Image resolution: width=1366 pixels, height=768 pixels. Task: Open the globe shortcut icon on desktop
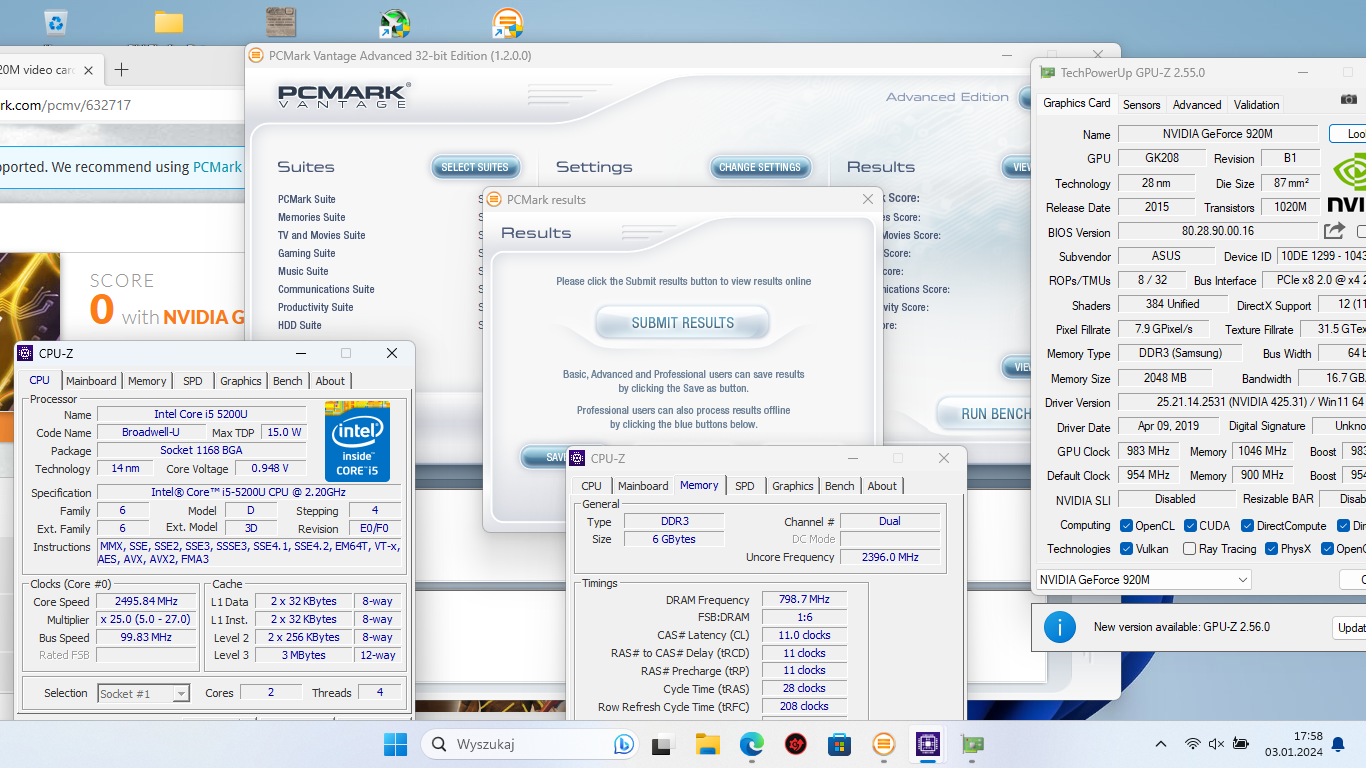[x=395, y=24]
